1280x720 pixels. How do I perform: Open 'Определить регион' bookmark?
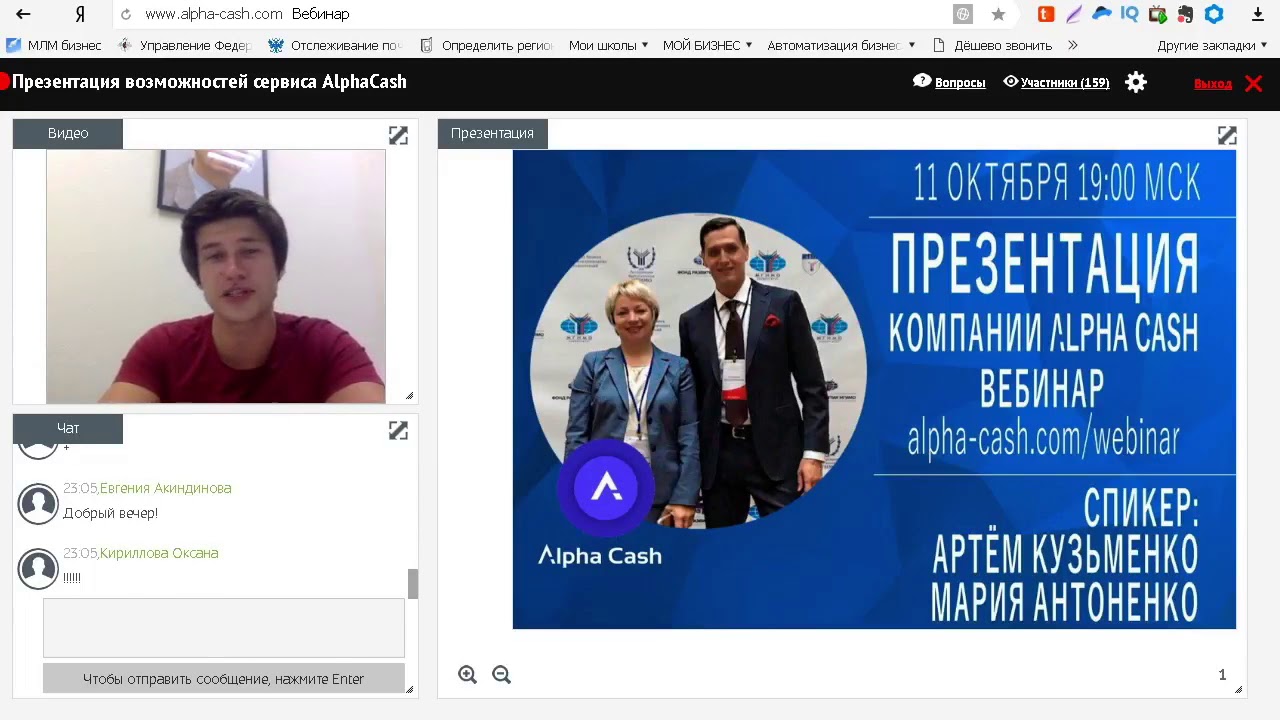[x=487, y=45]
